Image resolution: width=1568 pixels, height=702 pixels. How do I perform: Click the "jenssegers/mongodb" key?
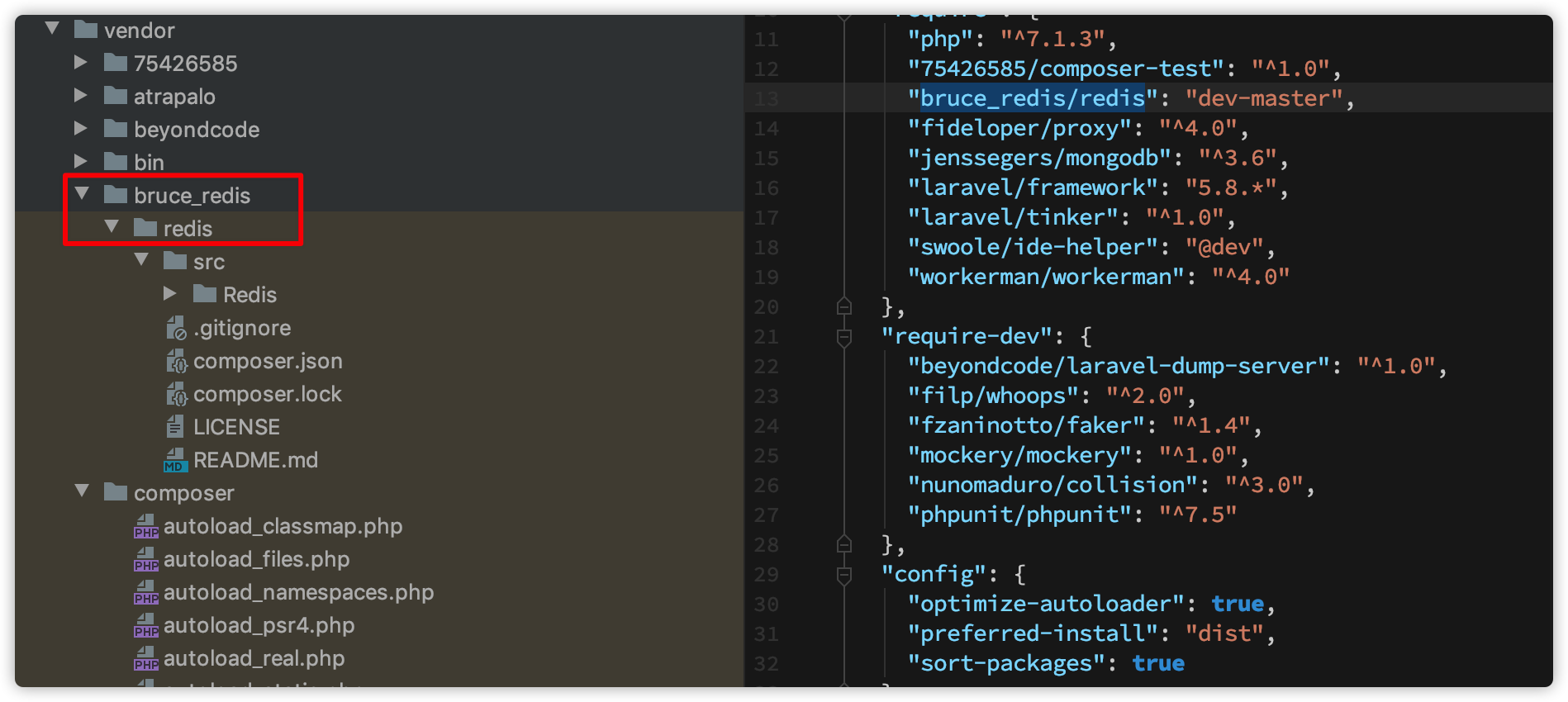(1039, 158)
